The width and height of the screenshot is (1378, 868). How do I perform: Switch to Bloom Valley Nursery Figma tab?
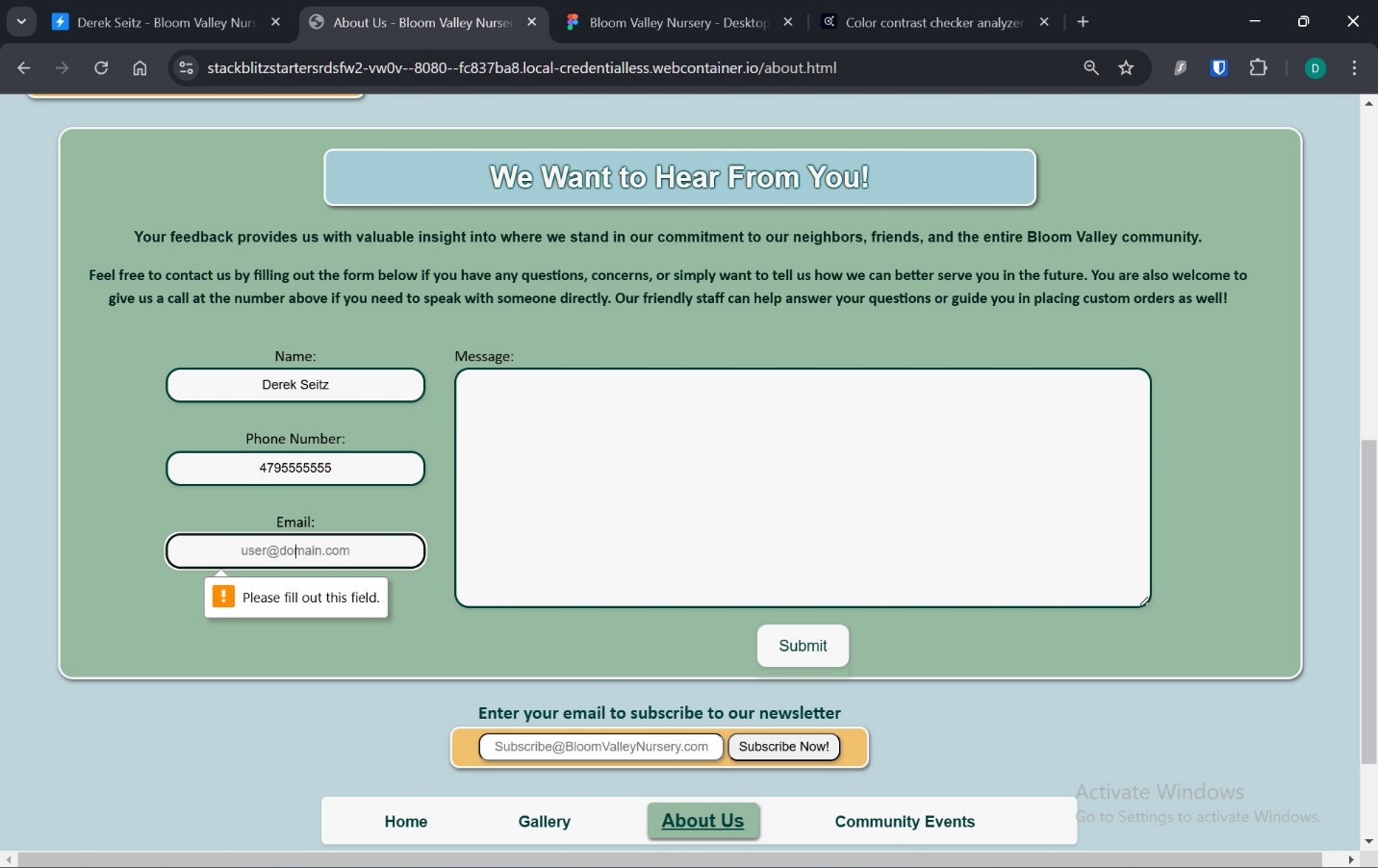pyautogui.click(x=679, y=22)
